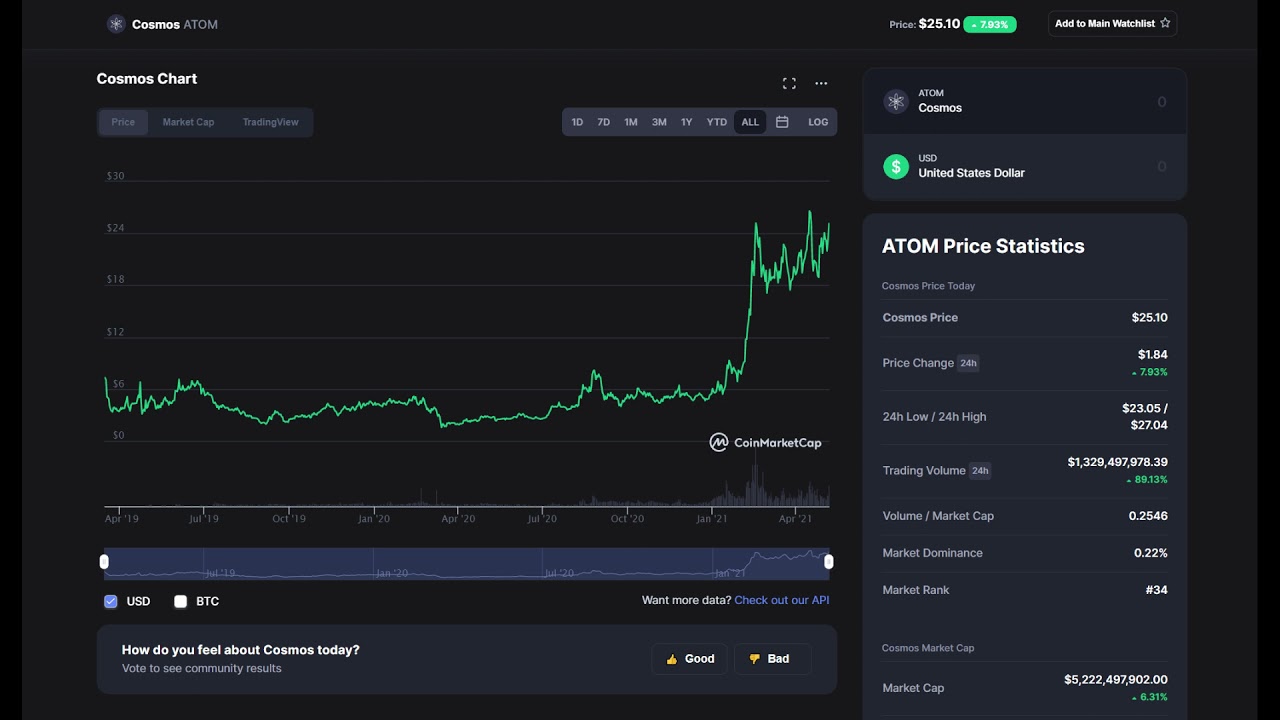This screenshot has width=1280, height=720.
Task: Open the Check out our API link
Action: click(x=782, y=600)
